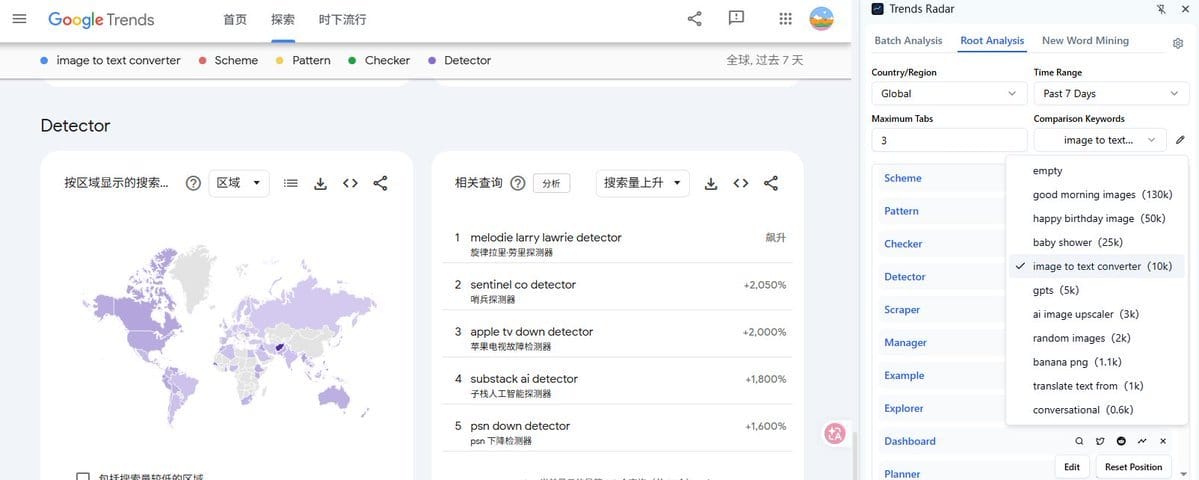
Task: Choose banana png (1.1k) option
Action: pyautogui.click(x=1097, y=362)
